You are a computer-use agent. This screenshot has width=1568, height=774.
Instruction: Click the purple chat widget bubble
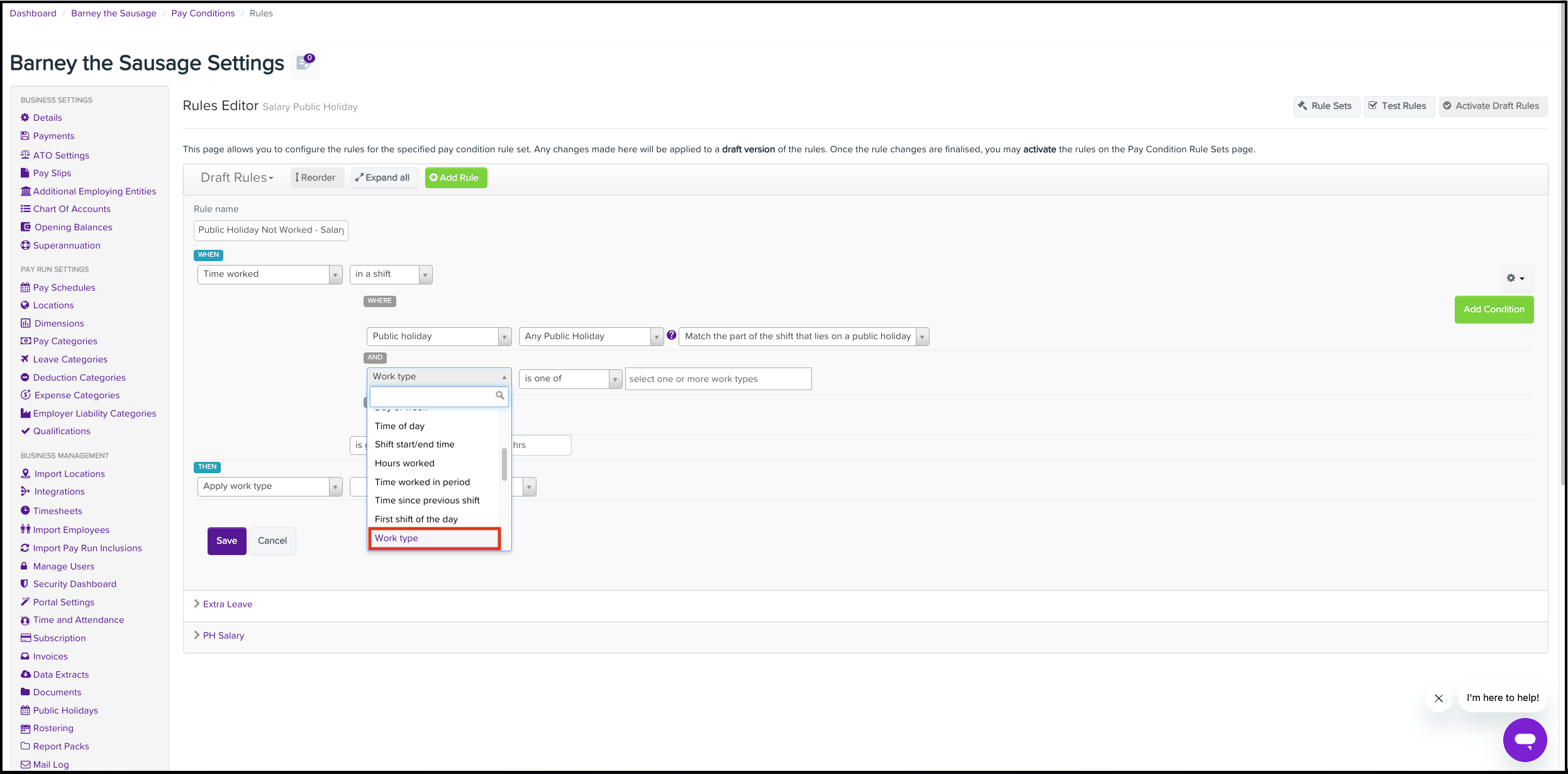[1525, 739]
